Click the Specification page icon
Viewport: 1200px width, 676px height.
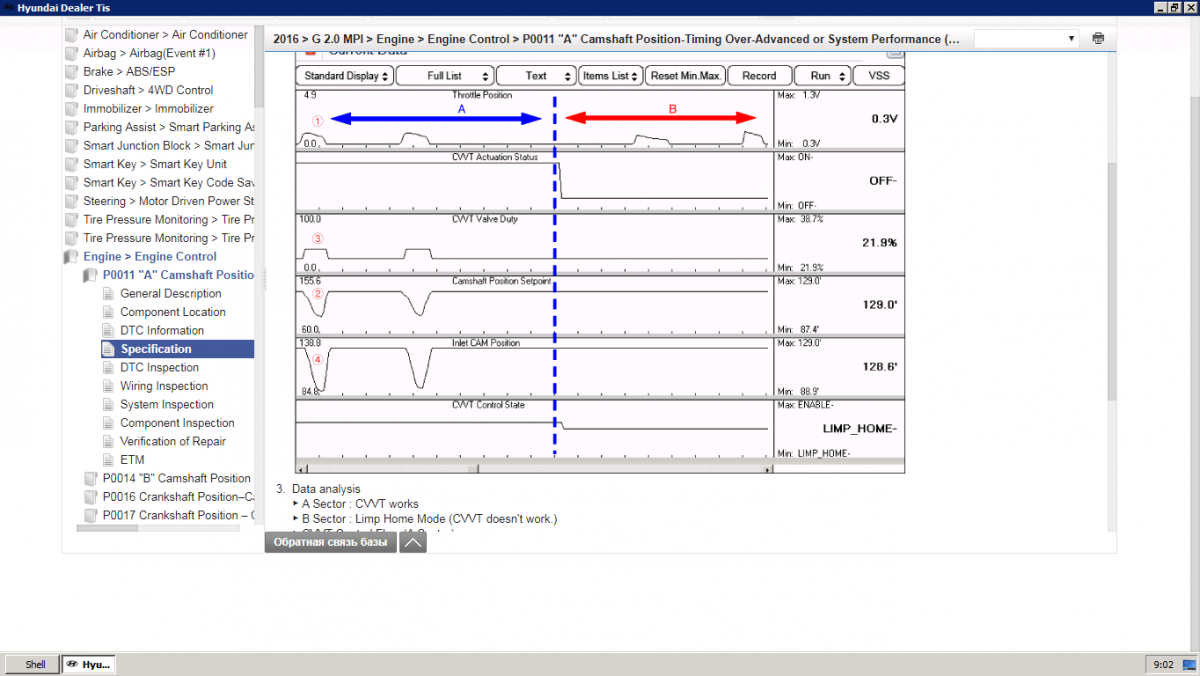coord(109,349)
